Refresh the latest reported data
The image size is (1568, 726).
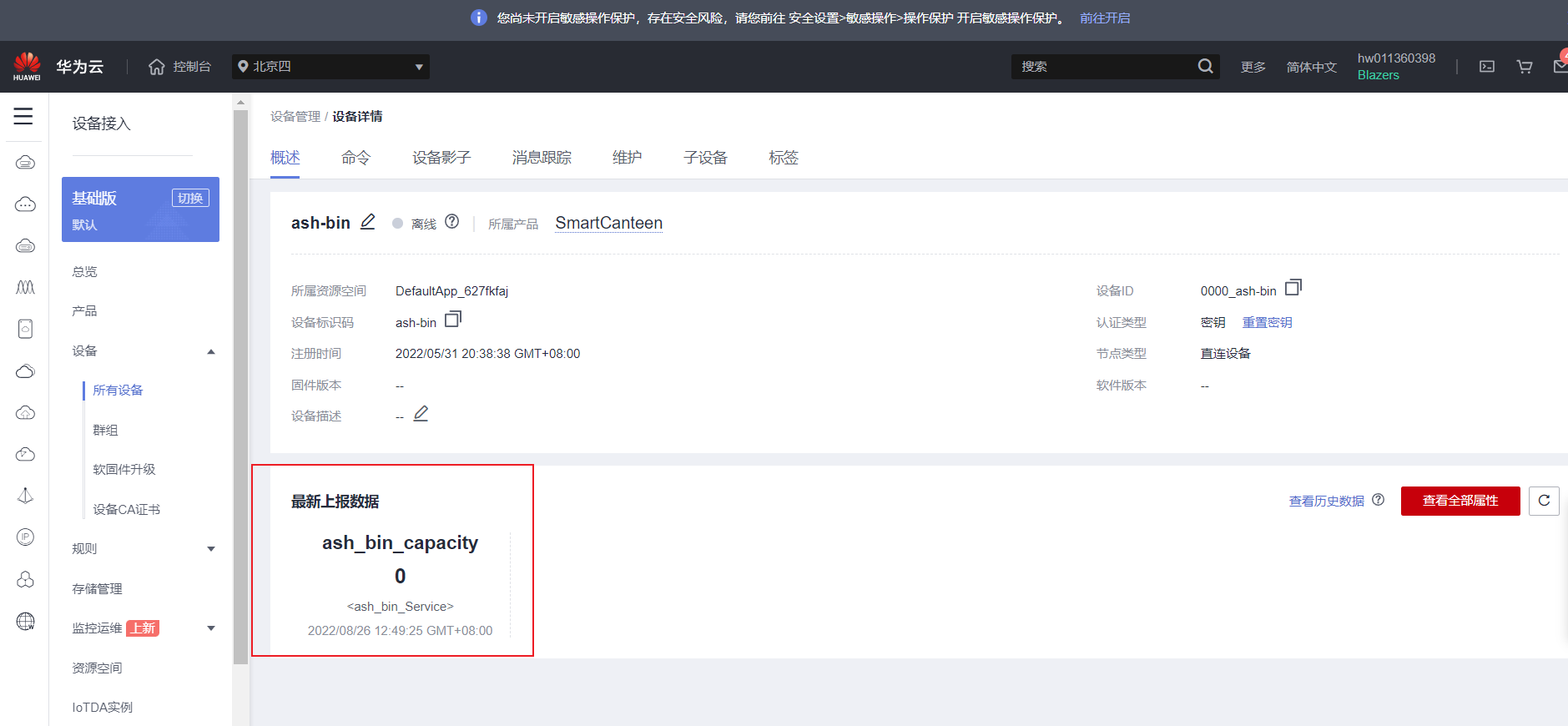coord(1544,501)
